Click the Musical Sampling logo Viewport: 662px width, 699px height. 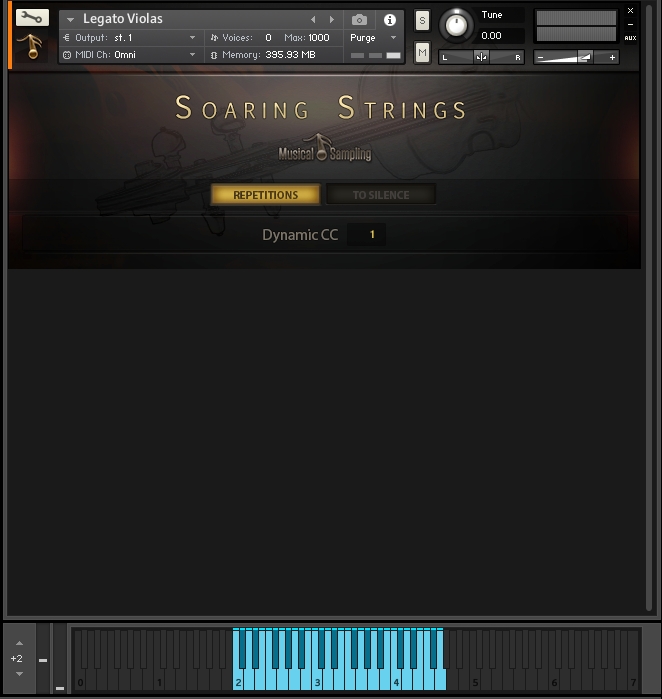[x=325, y=149]
